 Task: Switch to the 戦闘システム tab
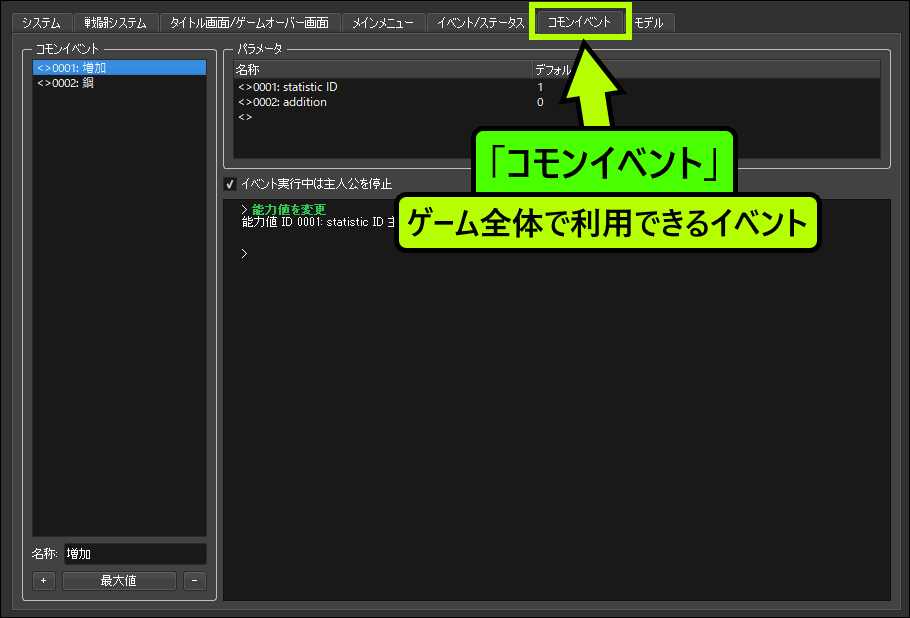click(x=115, y=22)
